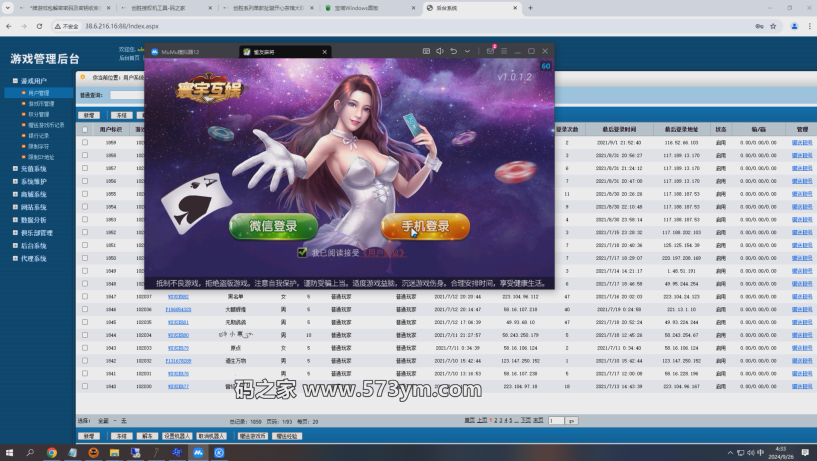
Task: Click the bottom 设置机器人 button
Action: point(177,436)
